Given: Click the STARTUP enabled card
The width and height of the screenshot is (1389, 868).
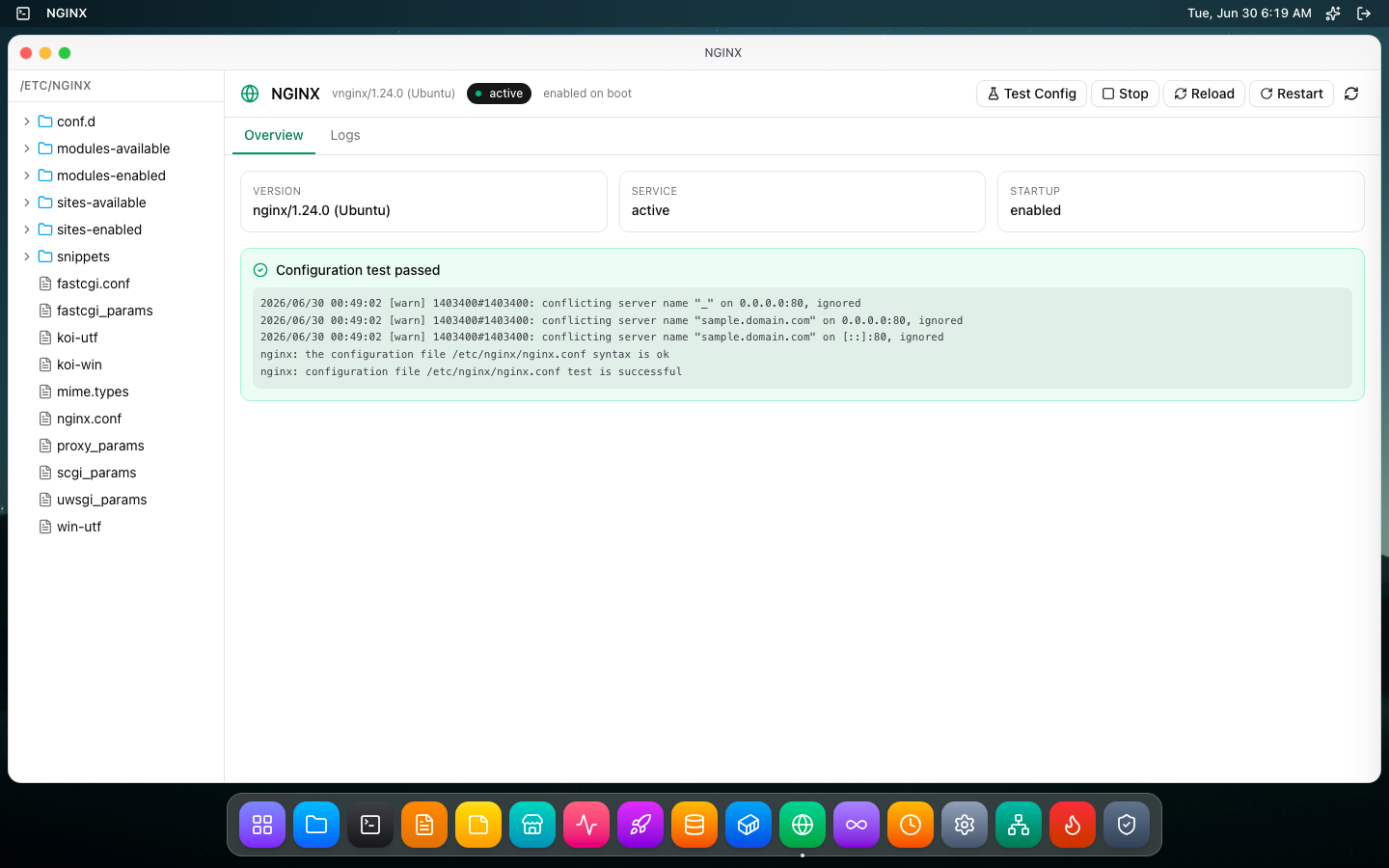Looking at the screenshot, I should point(1181,202).
